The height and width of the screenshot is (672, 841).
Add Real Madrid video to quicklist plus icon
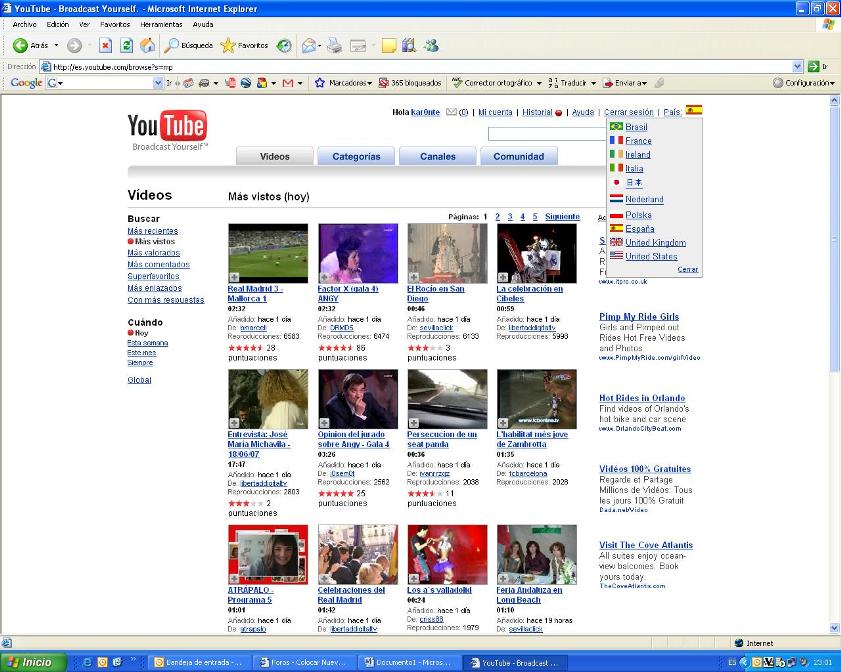click(x=234, y=277)
